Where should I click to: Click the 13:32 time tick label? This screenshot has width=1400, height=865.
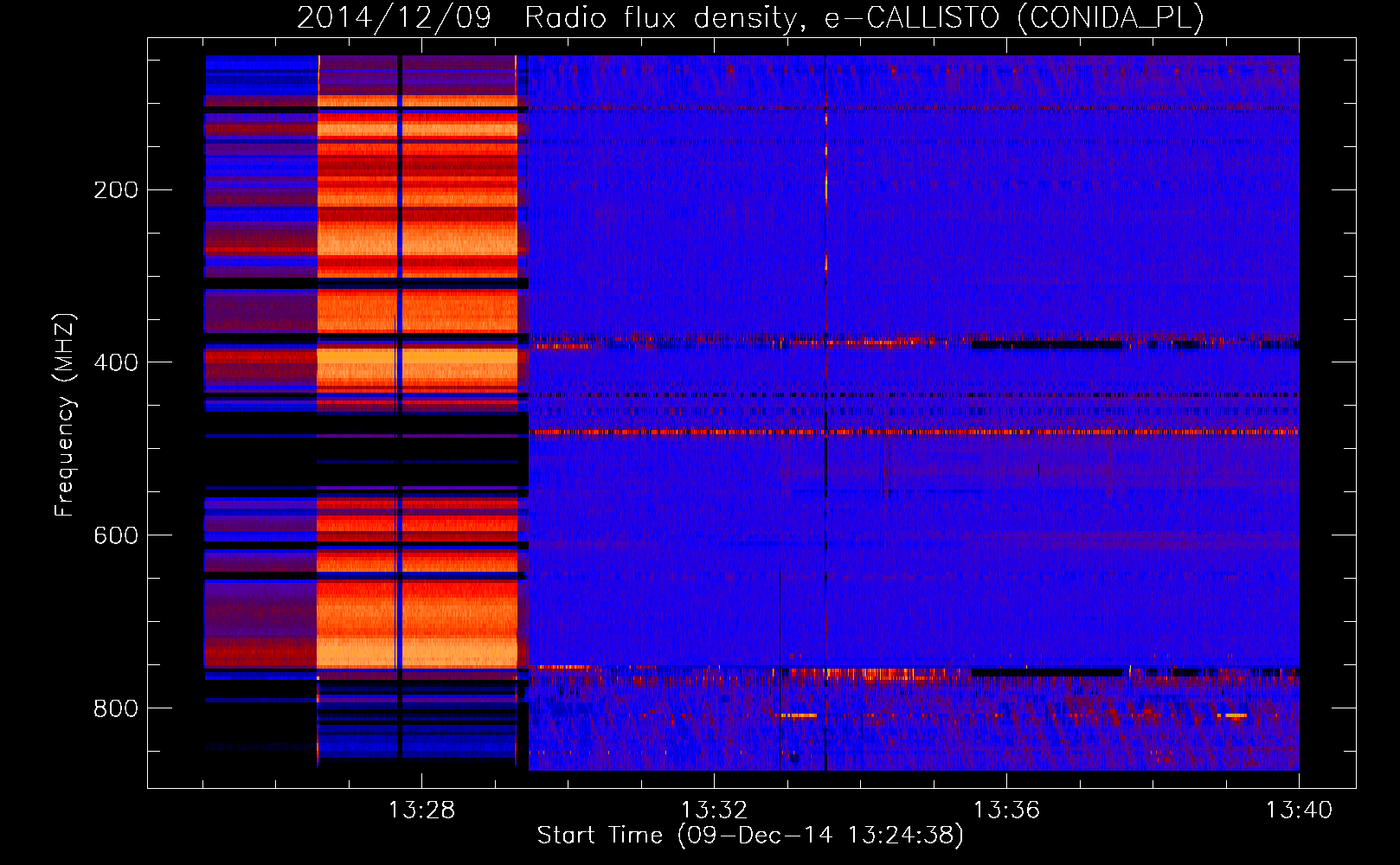[x=714, y=811]
